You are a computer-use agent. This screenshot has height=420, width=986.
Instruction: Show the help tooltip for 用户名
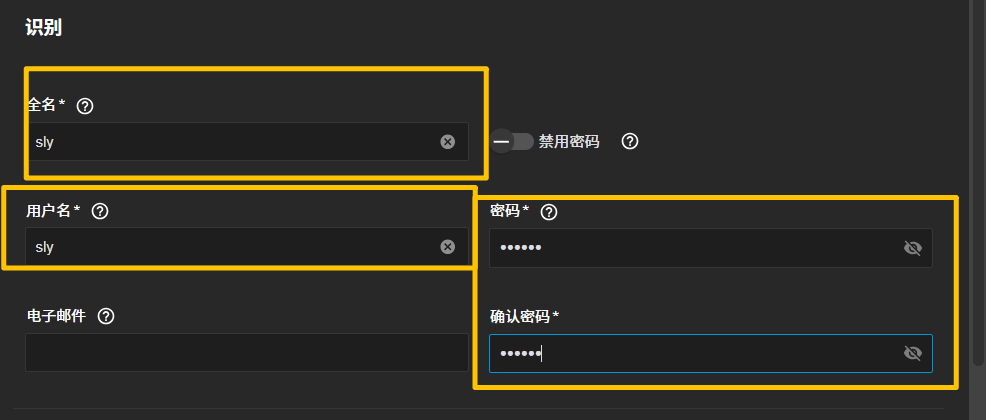coord(100,211)
